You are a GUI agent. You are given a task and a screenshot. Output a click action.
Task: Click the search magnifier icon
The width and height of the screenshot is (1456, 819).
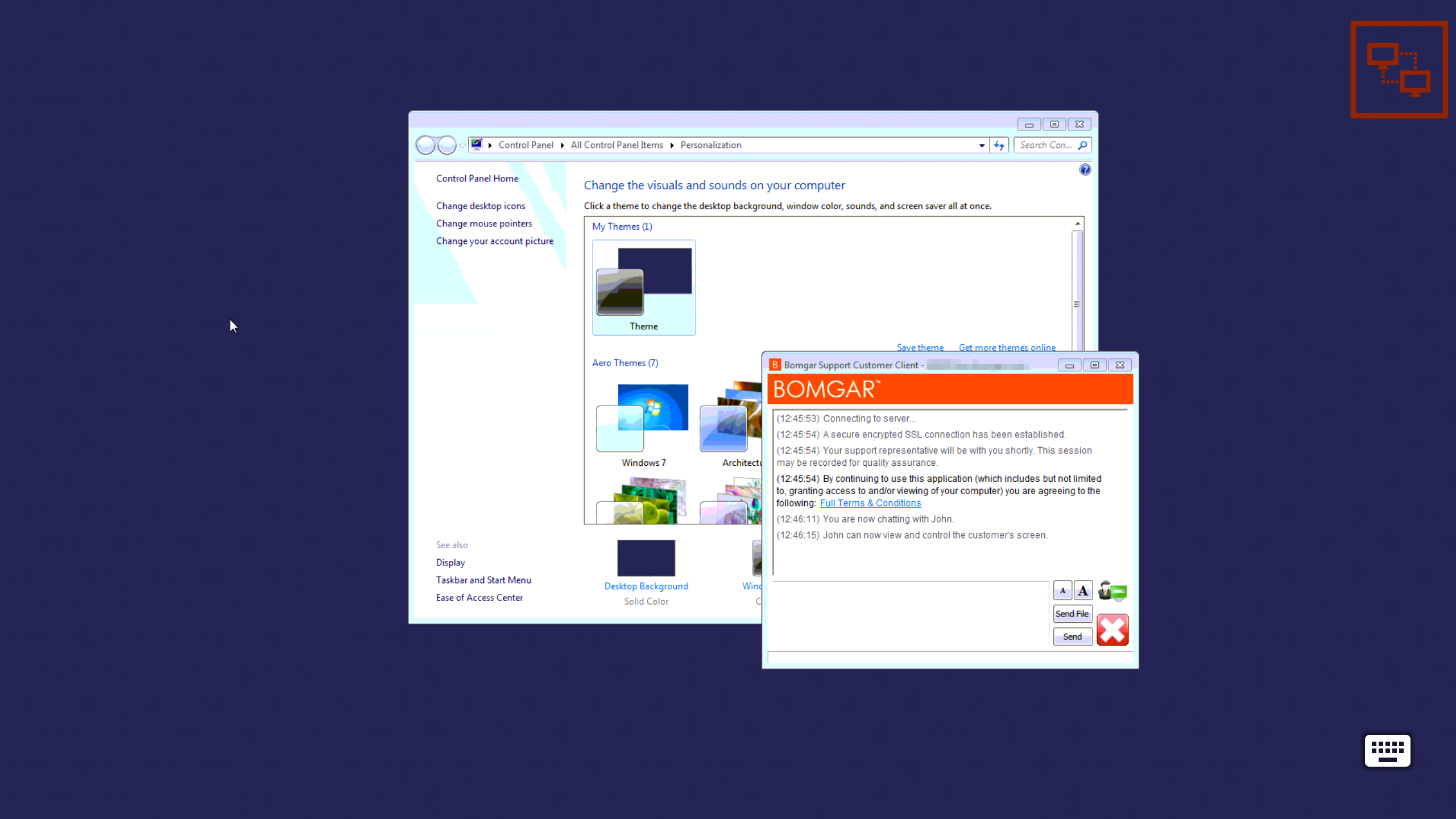click(1082, 145)
